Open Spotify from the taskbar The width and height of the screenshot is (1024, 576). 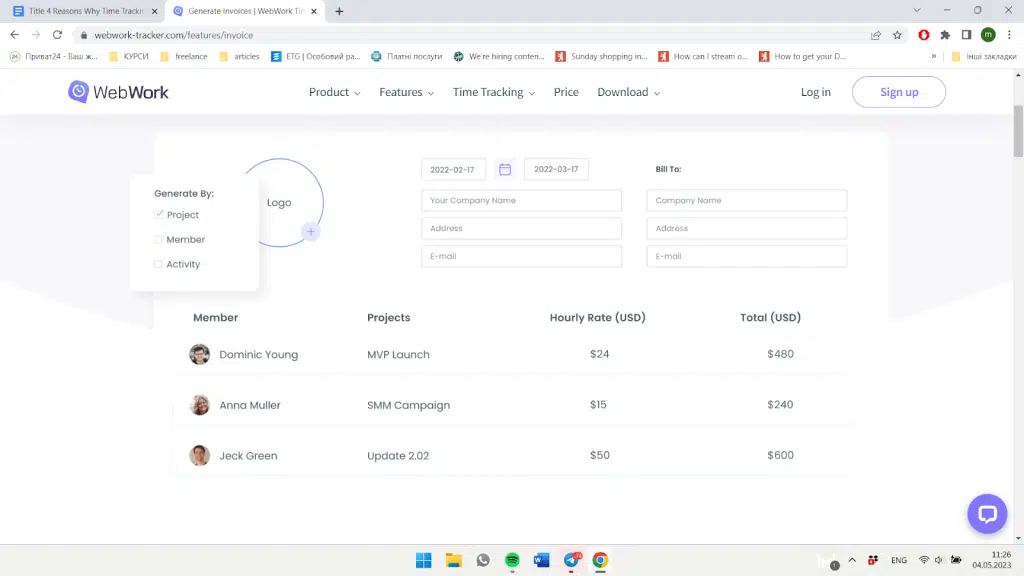click(512, 560)
